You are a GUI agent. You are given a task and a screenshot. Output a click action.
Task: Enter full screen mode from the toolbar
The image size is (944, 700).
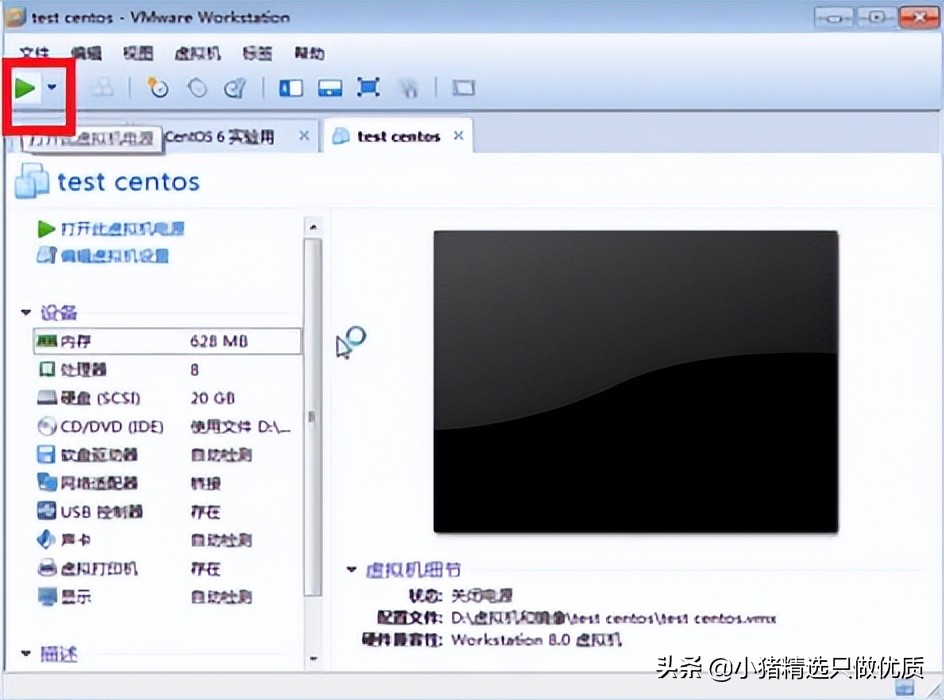(368, 87)
